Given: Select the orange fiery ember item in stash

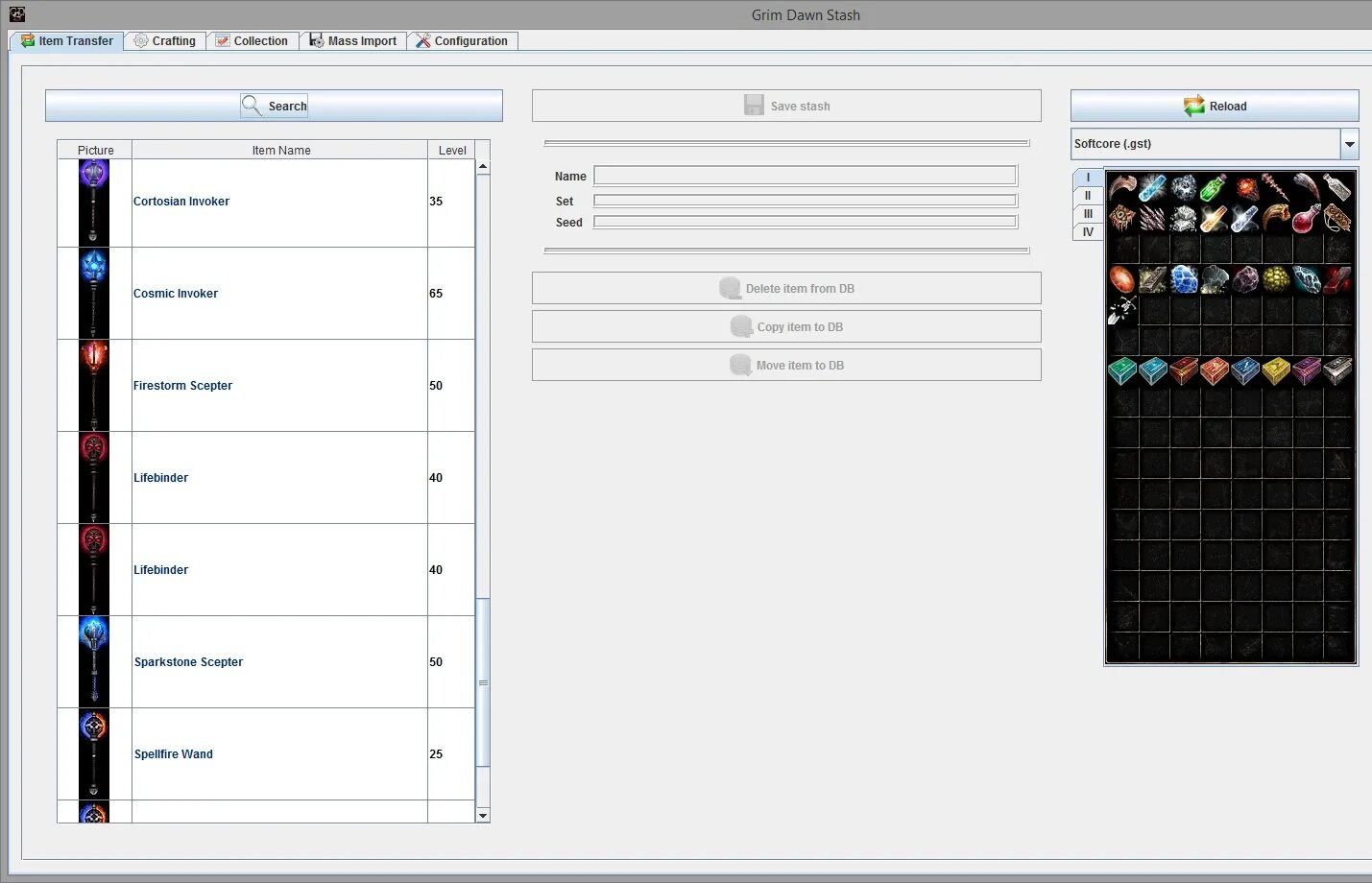Looking at the screenshot, I should pyautogui.click(x=1245, y=187).
